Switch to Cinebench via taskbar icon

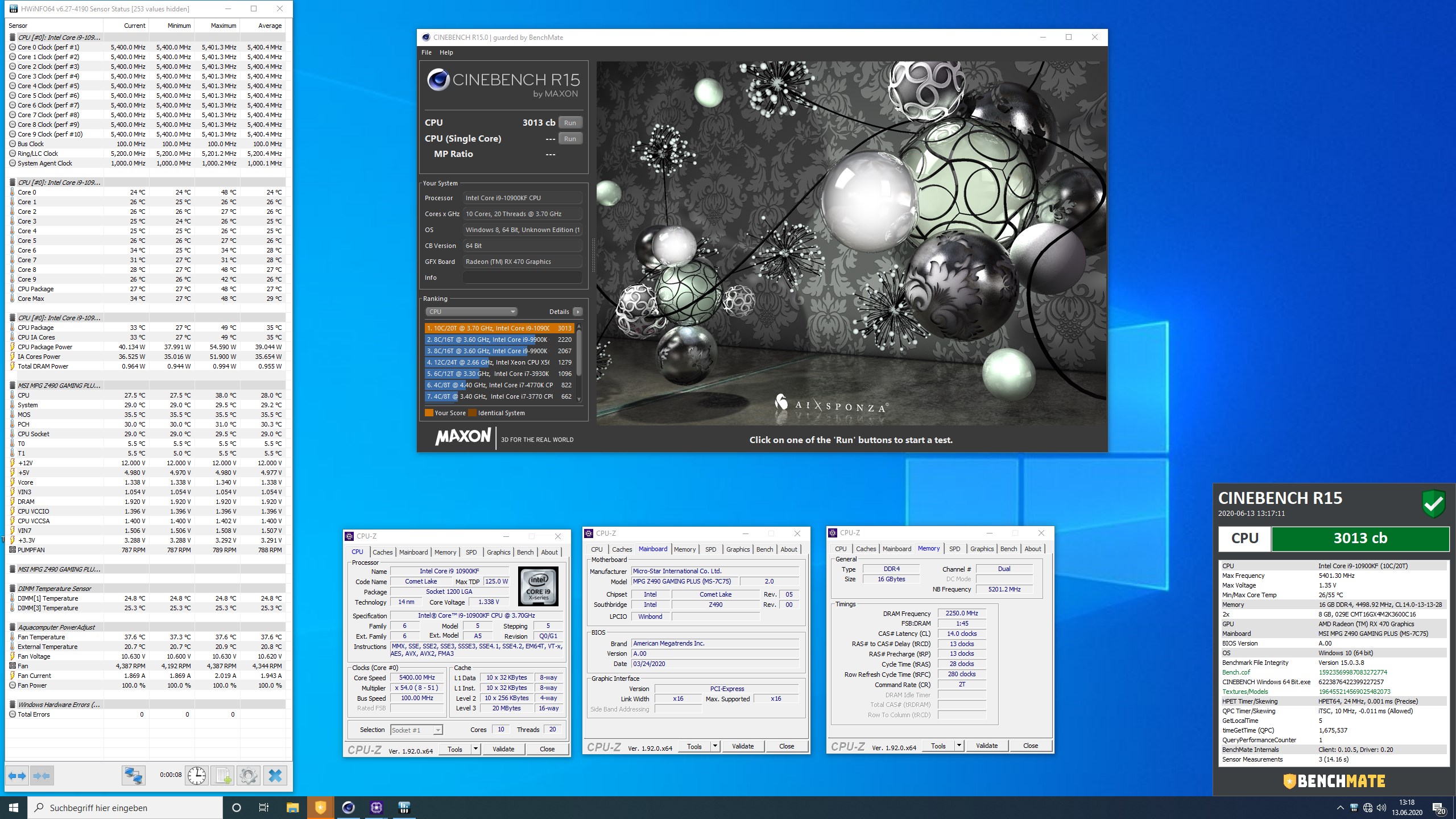348,808
